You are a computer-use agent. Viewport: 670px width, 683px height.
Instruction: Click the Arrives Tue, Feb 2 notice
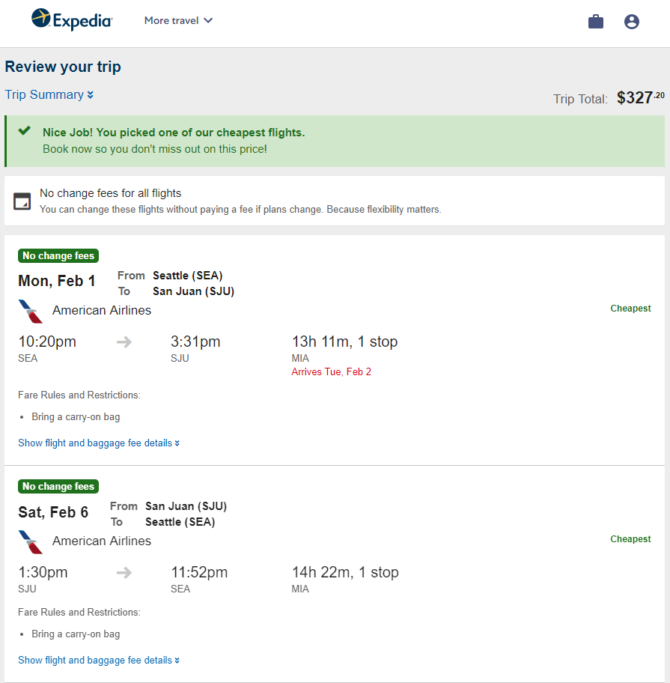coord(331,372)
